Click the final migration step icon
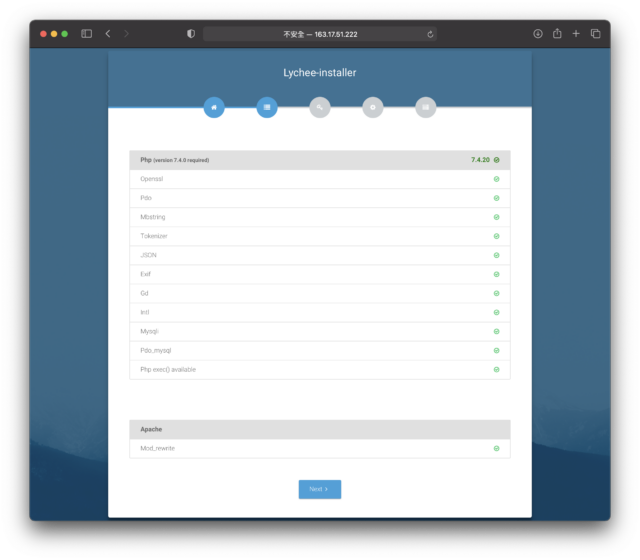Screen dimensions: 640x560 [x=426, y=107]
